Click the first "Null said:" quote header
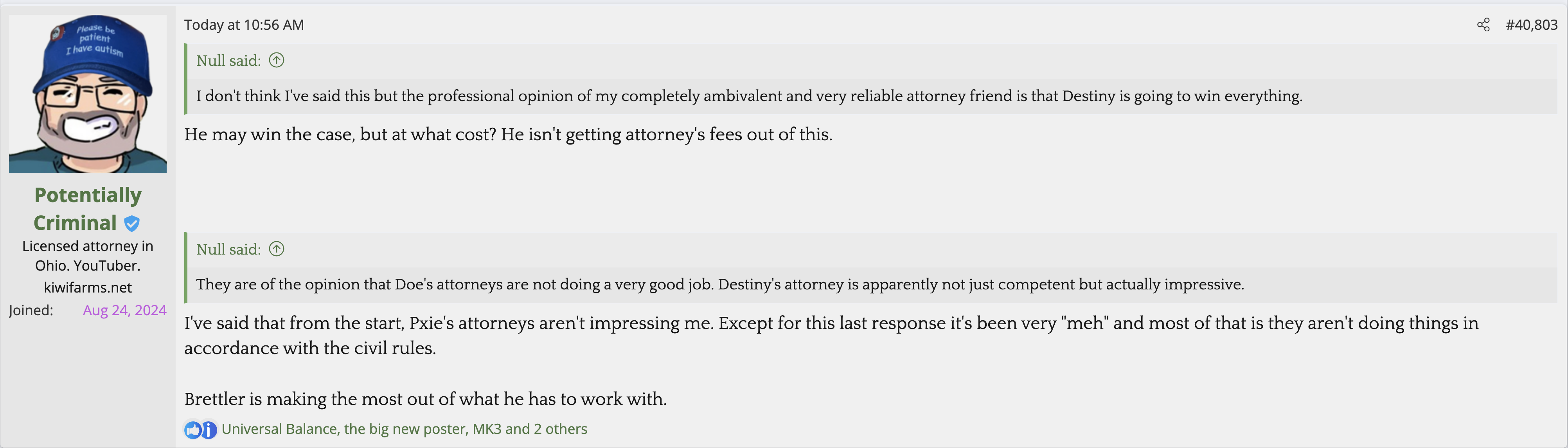Screen dimensions: 1568x448 (x=228, y=60)
